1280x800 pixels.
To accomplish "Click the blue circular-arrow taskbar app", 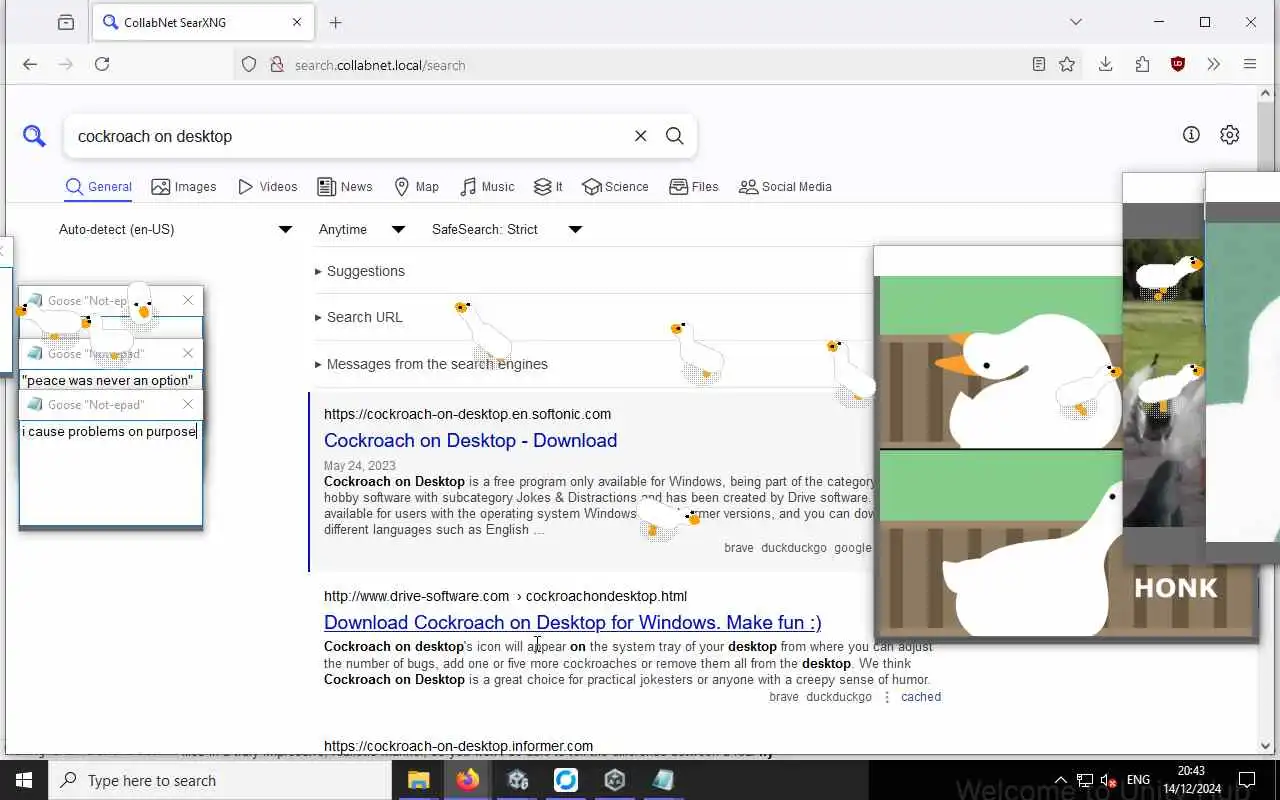I will 566,780.
